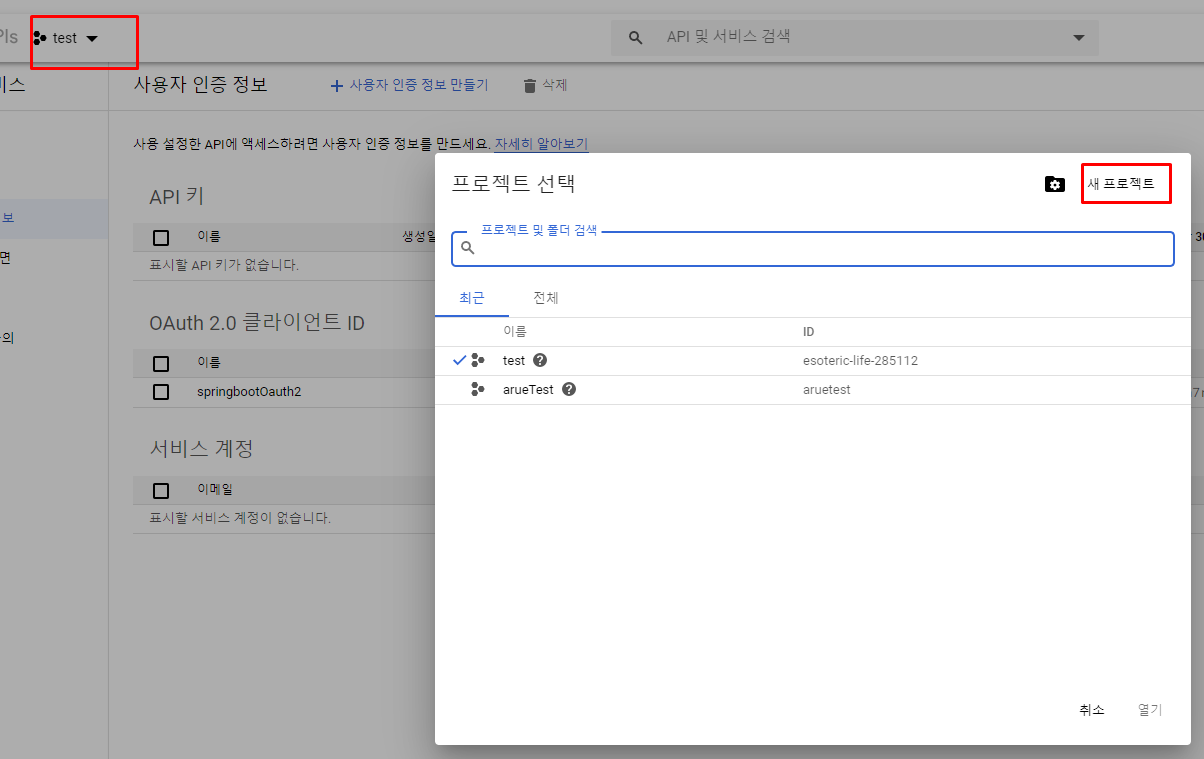The image size is (1204, 759).
Task: Select the arueTest project row
Action: tap(812, 389)
